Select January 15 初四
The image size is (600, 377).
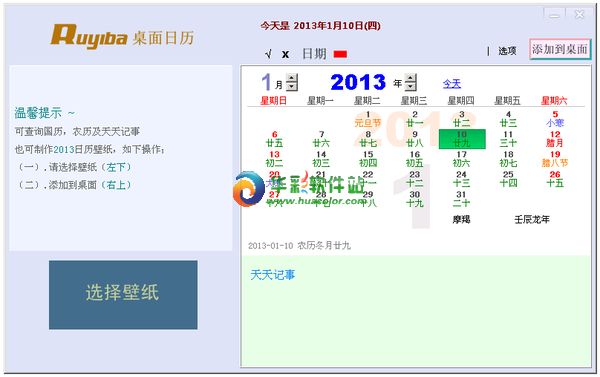point(368,159)
